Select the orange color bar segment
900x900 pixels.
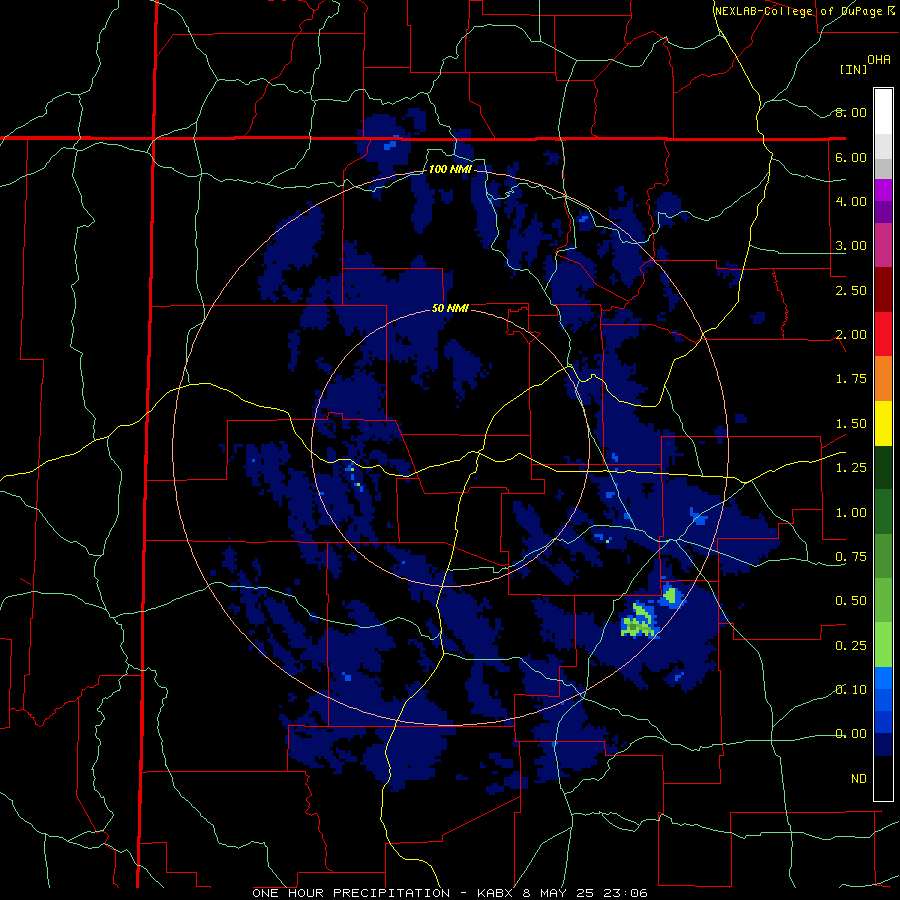[883, 378]
